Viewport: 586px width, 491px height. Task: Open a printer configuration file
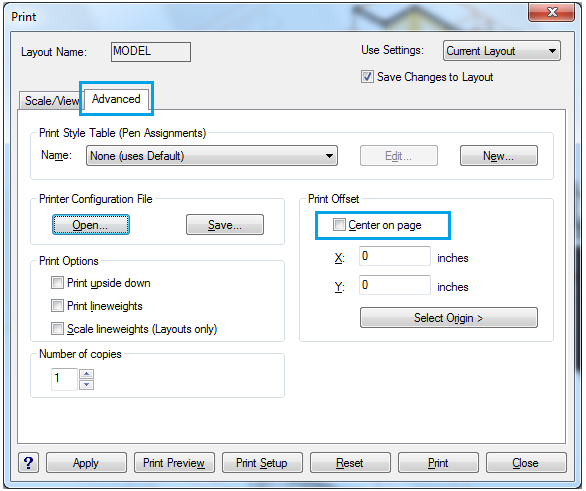[x=91, y=225]
